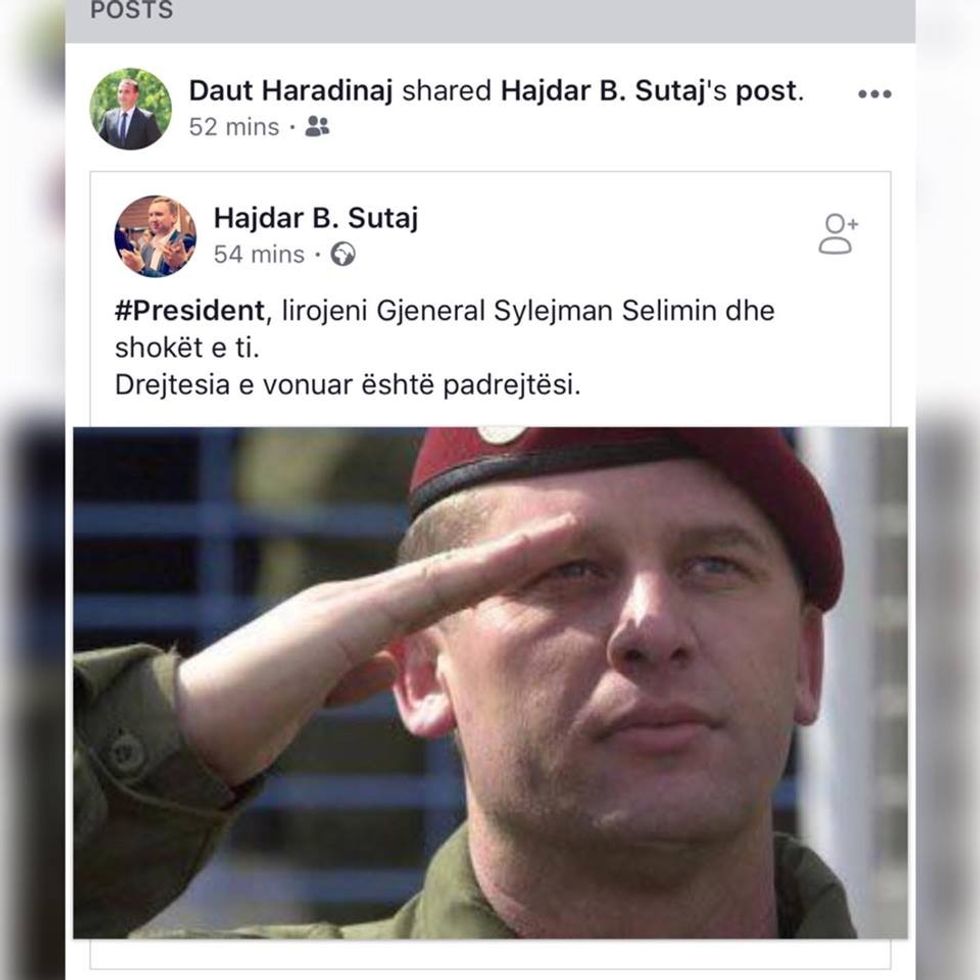Click the Hajdar B. Sutaj name in shared card
The height and width of the screenshot is (980, 980).
coord(315,218)
